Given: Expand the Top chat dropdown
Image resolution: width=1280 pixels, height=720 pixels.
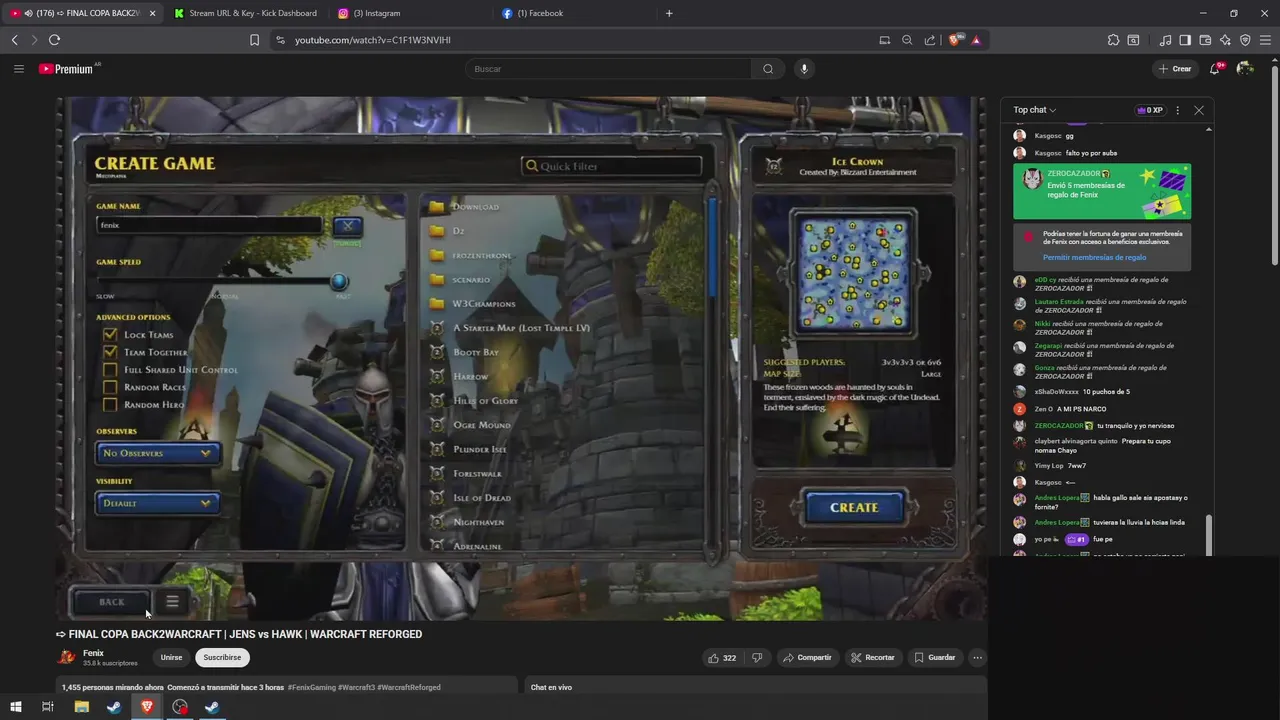Looking at the screenshot, I should (x=1034, y=110).
